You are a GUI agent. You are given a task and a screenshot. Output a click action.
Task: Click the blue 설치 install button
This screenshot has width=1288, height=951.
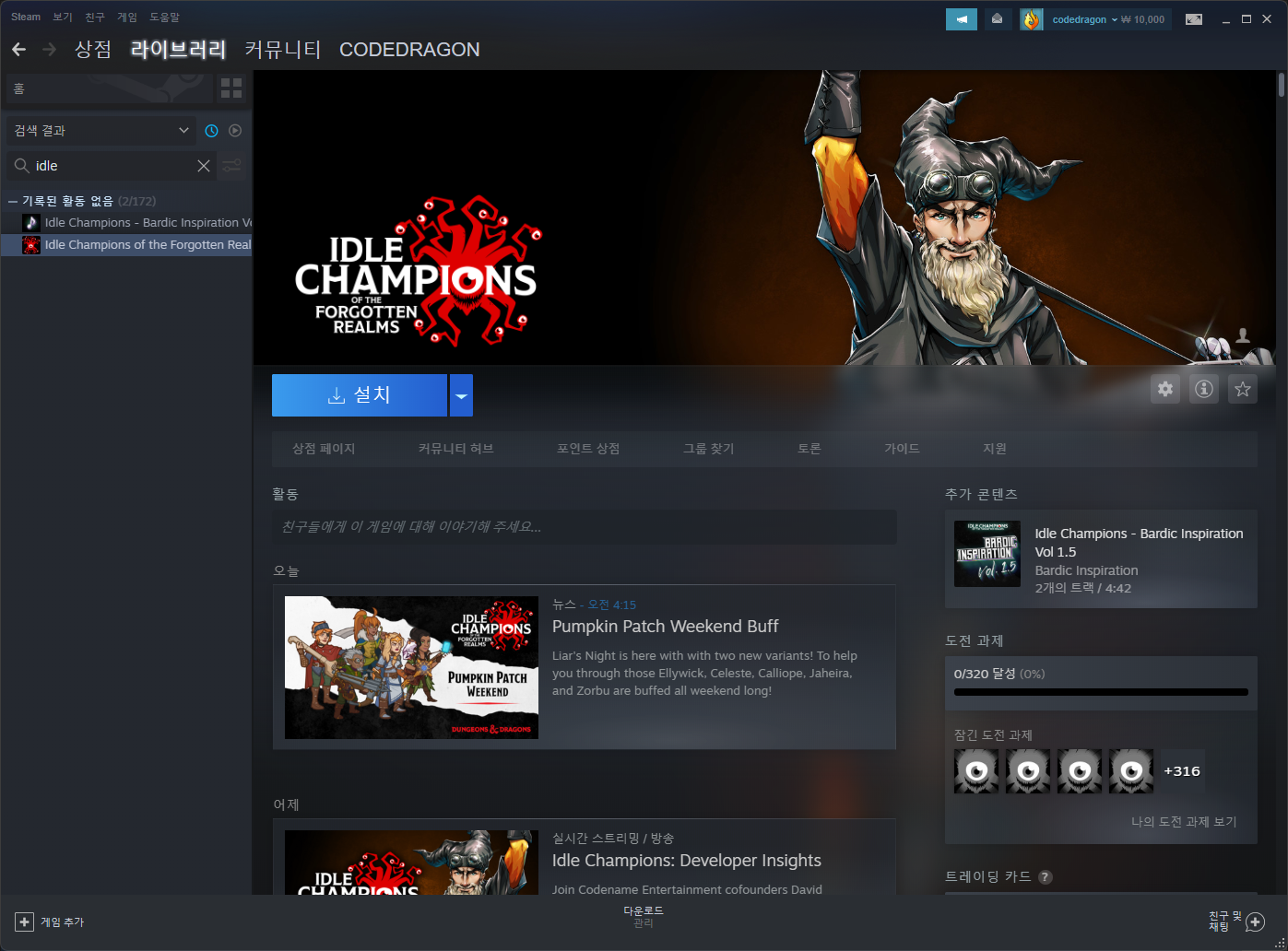pyautogui.click(x=360, y=395)
